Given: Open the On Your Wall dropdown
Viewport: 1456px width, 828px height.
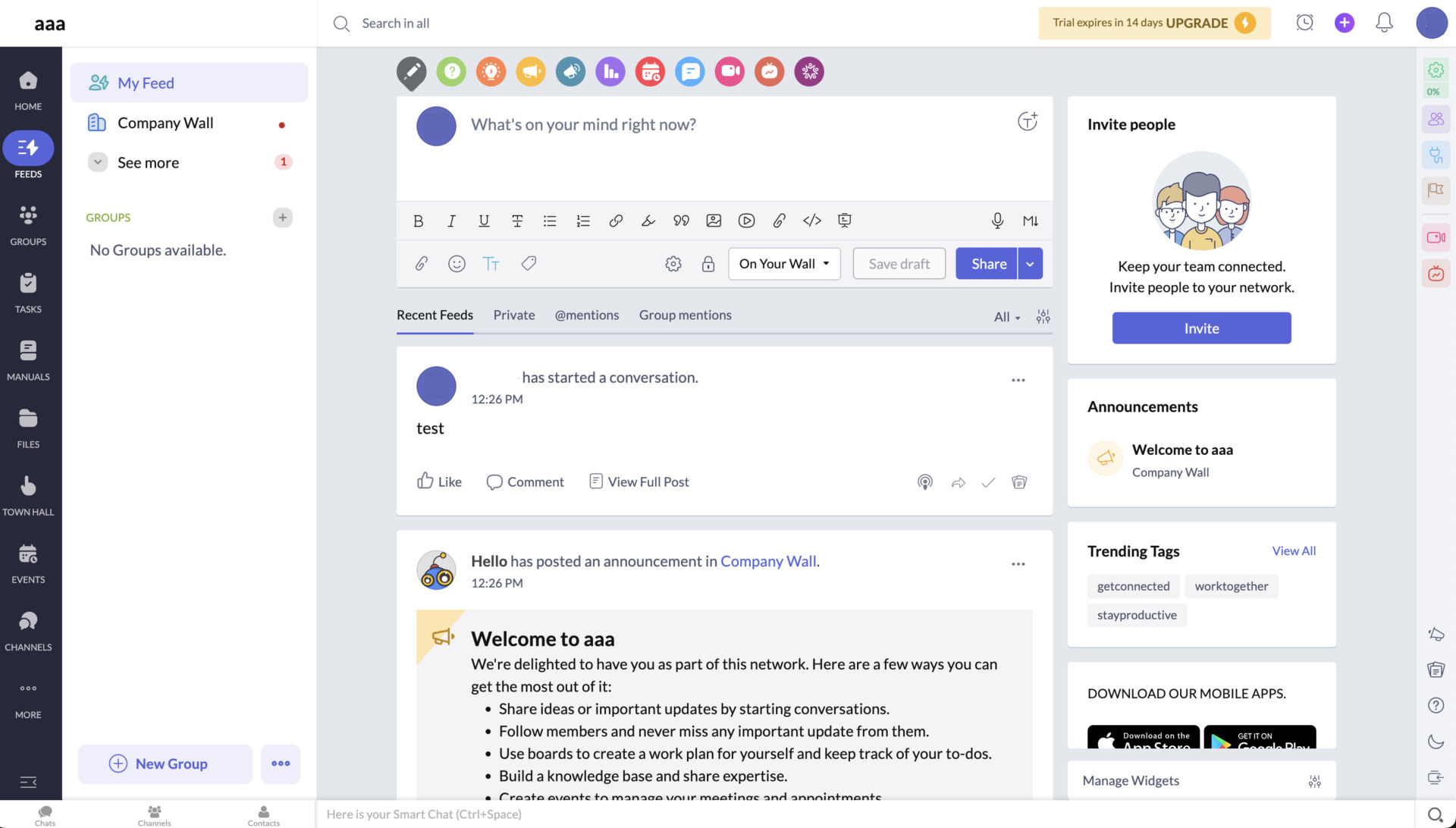Looking at the screenshot, I should click(x=783, y=263).
